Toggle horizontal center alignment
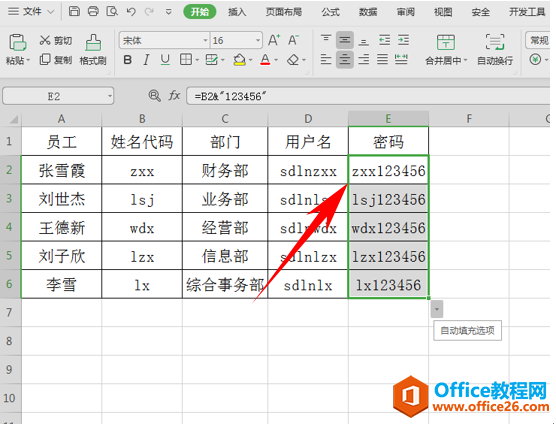Screen dimensions: 556x424 tap(345, 59)
